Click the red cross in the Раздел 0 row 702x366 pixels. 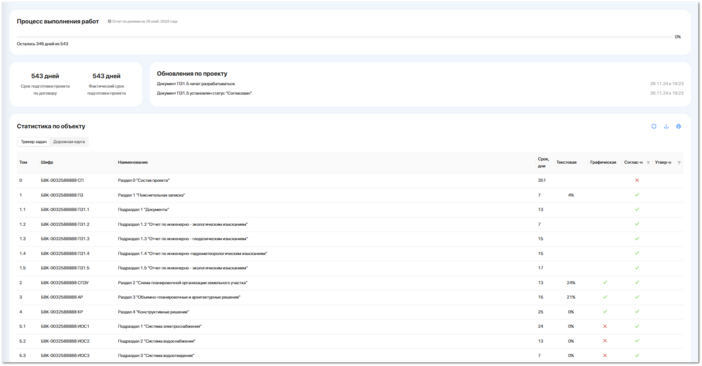coord(637,180)
